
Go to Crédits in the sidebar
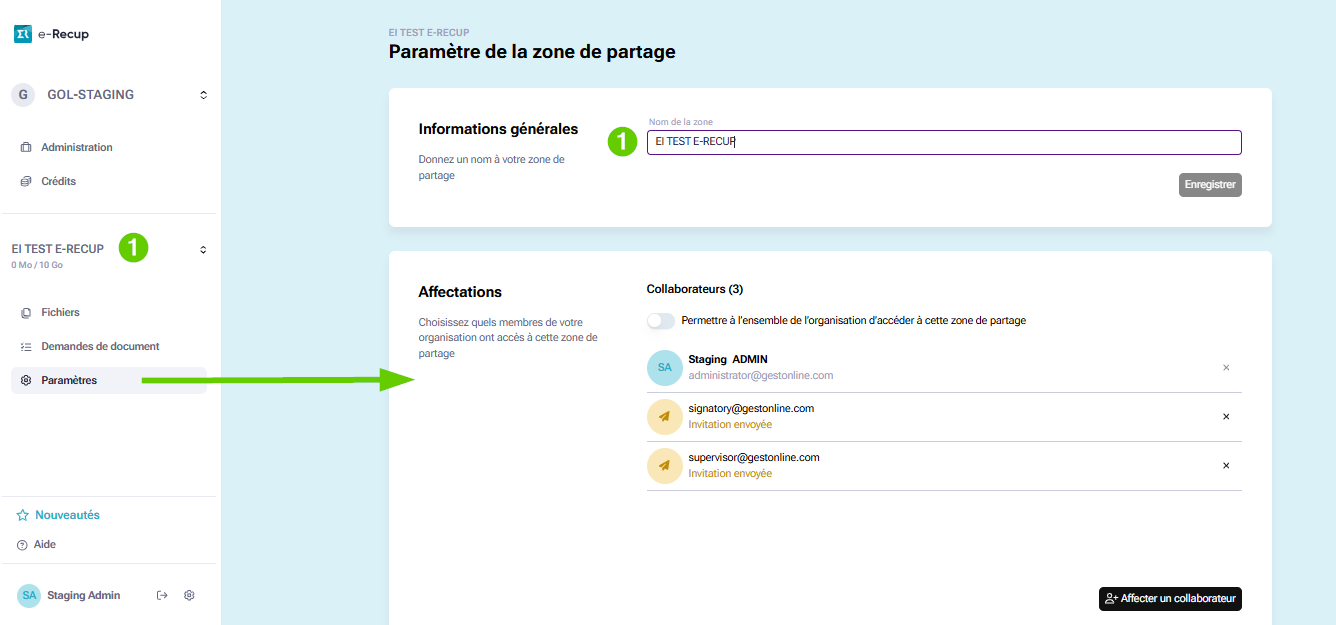[x=58, y=181]
